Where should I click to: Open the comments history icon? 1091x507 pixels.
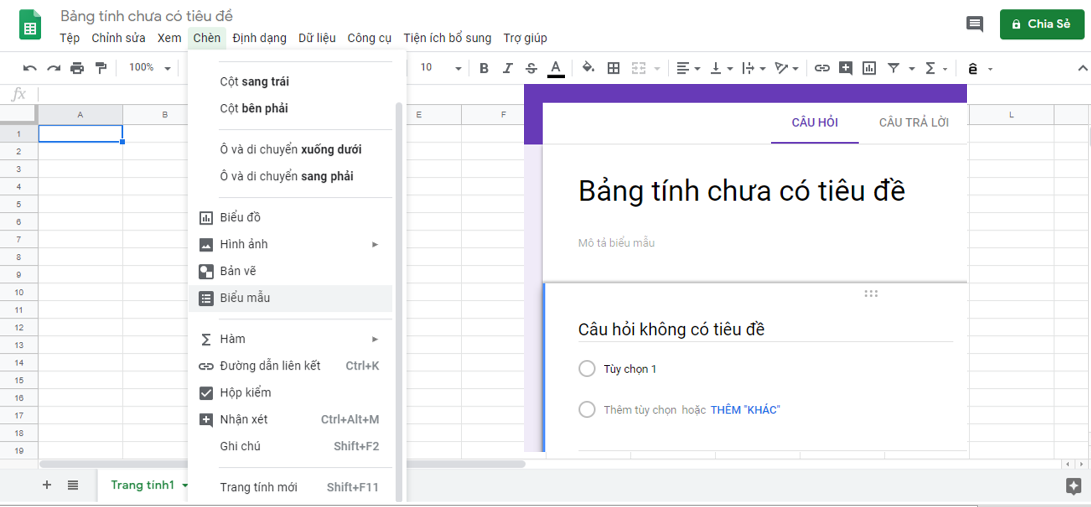[x=974, y=24]
